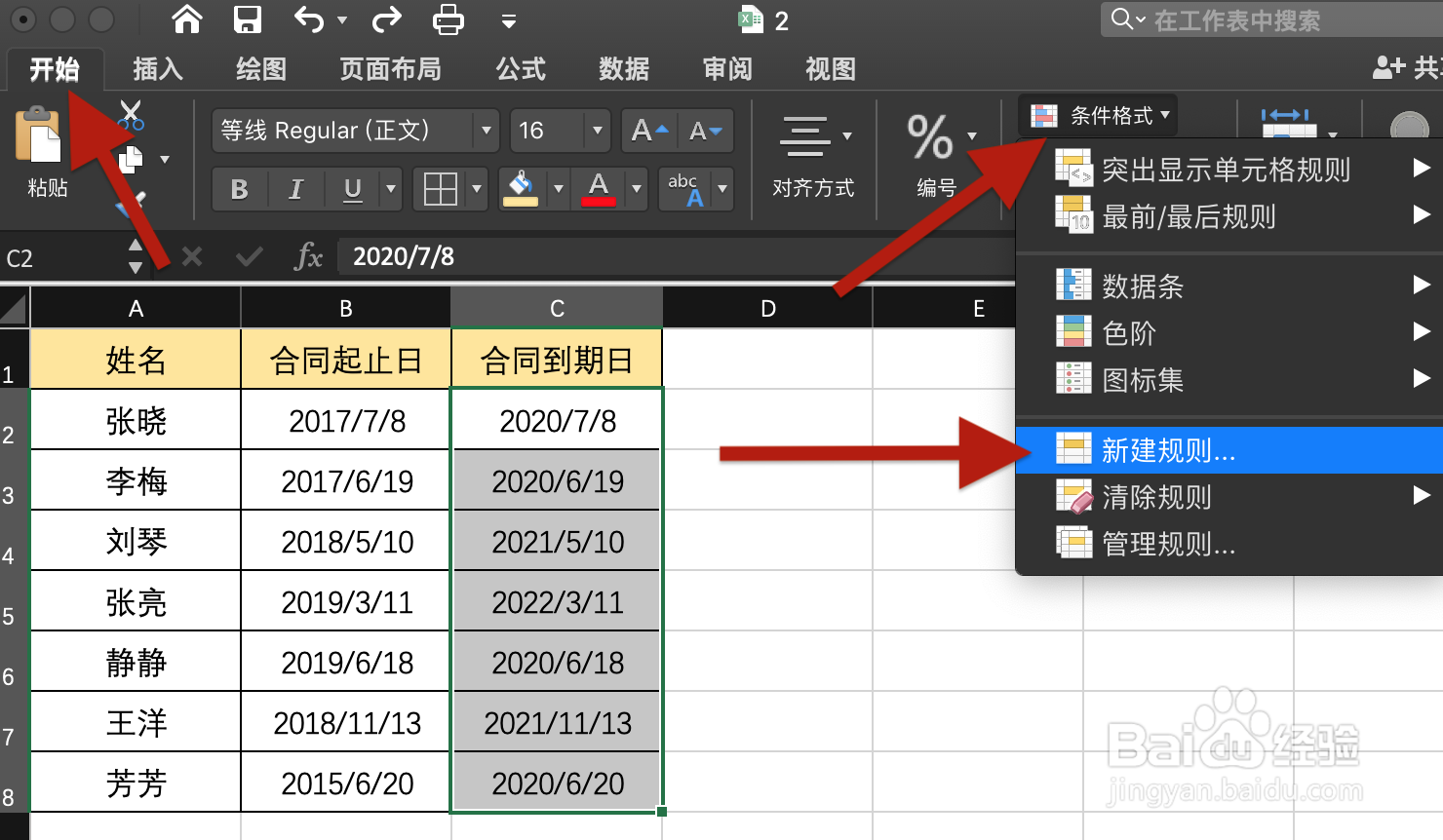Toggle underline formatting
Image resolution: width=1443 pixels, height=840 pixels.
point(353,189)
